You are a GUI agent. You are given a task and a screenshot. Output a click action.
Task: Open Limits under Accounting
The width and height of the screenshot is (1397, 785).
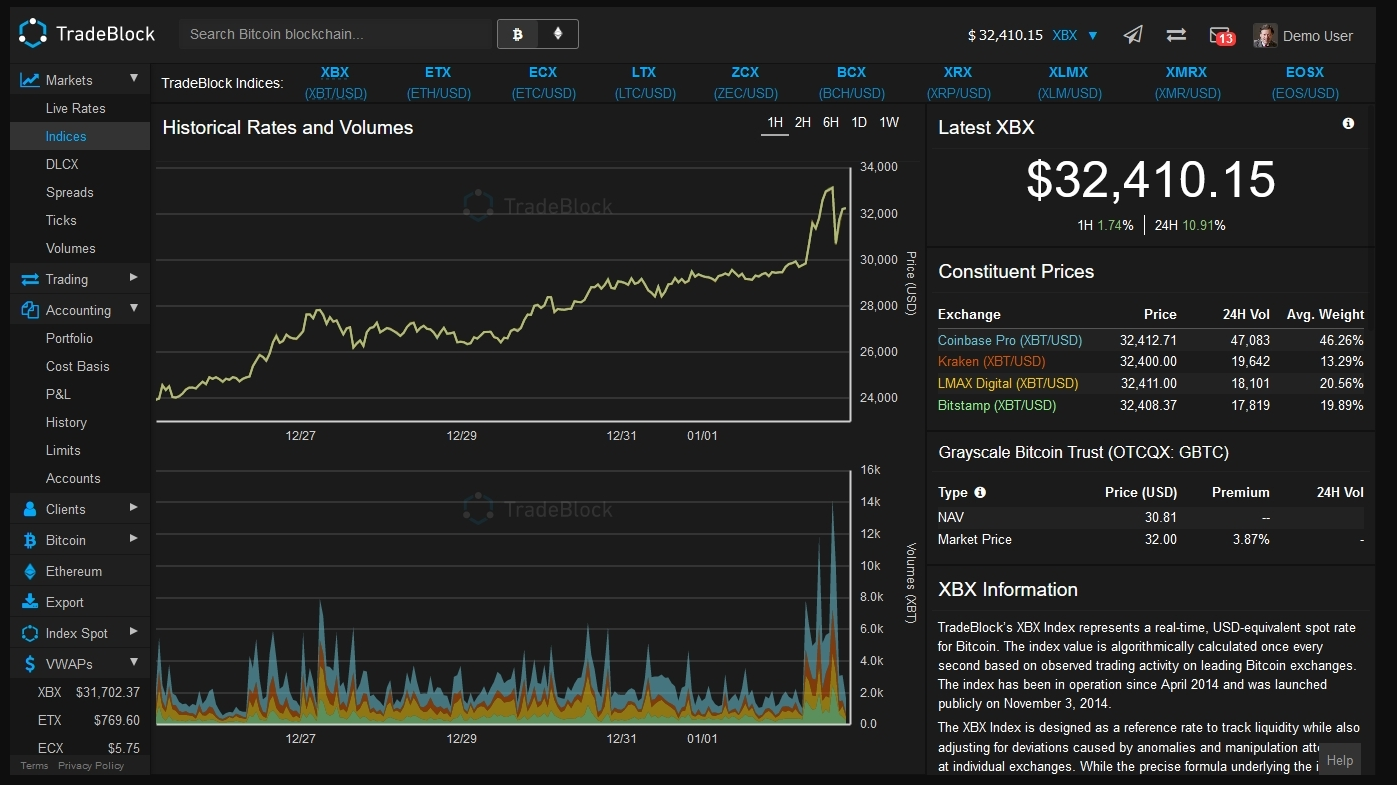coord(63,450)
